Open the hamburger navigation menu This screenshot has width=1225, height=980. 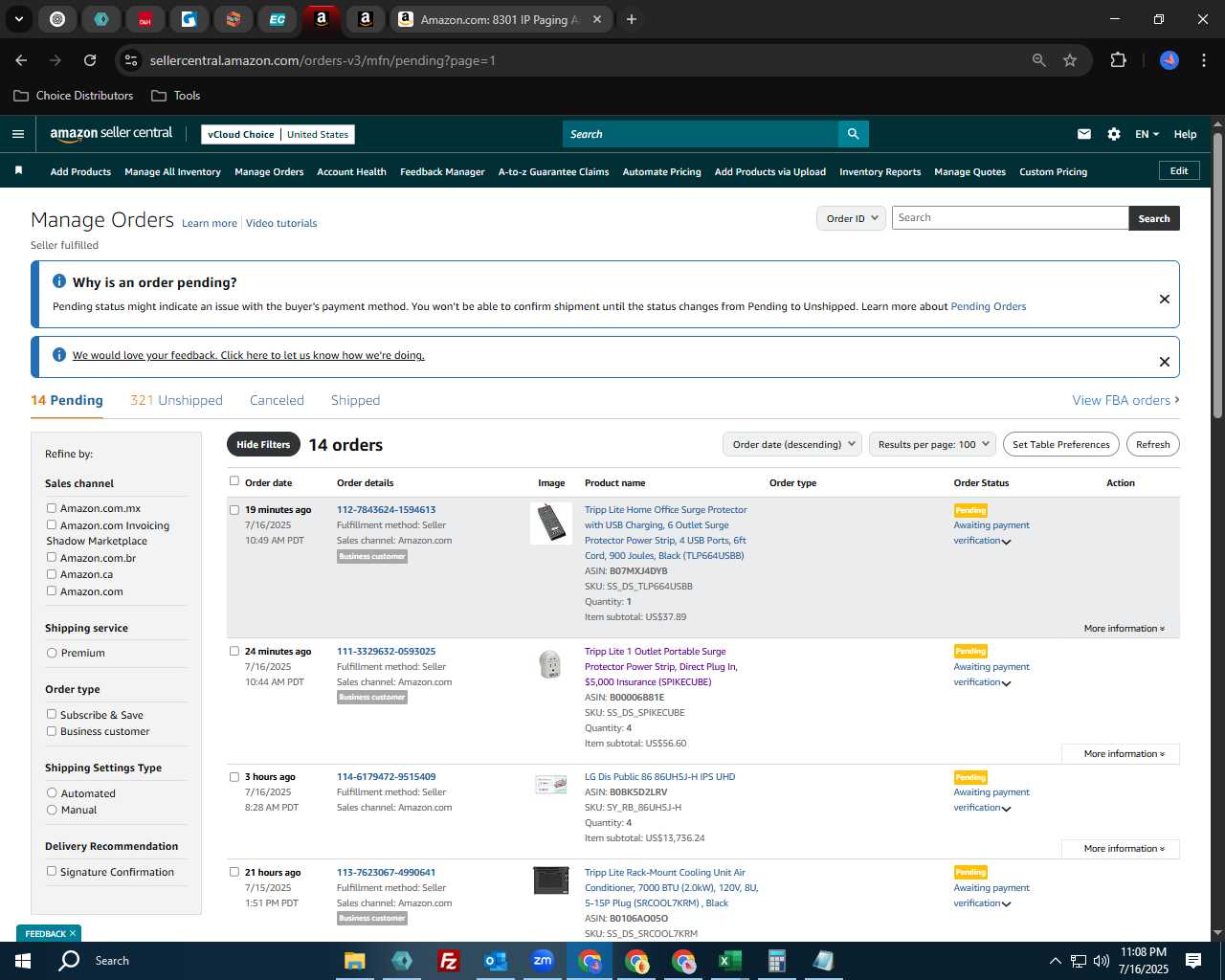click(18, 134)
